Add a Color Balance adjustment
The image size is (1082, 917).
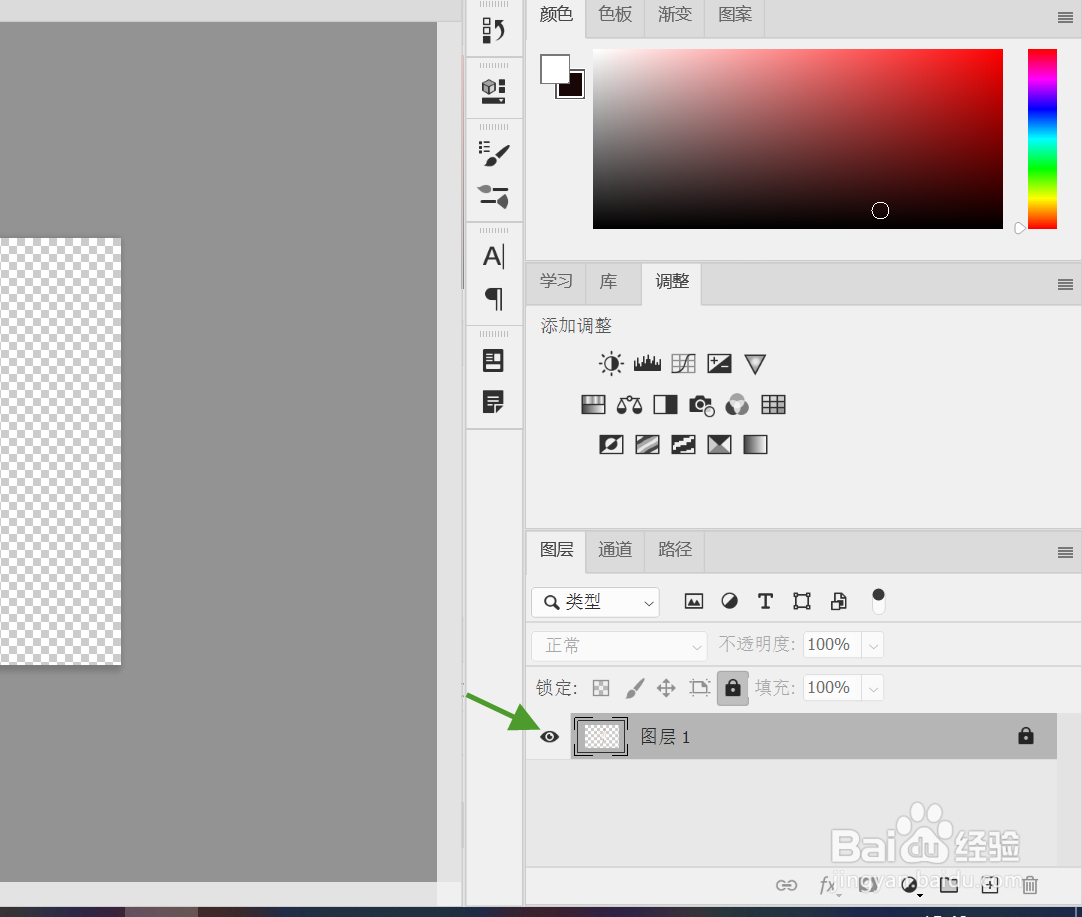pos(629,404)
